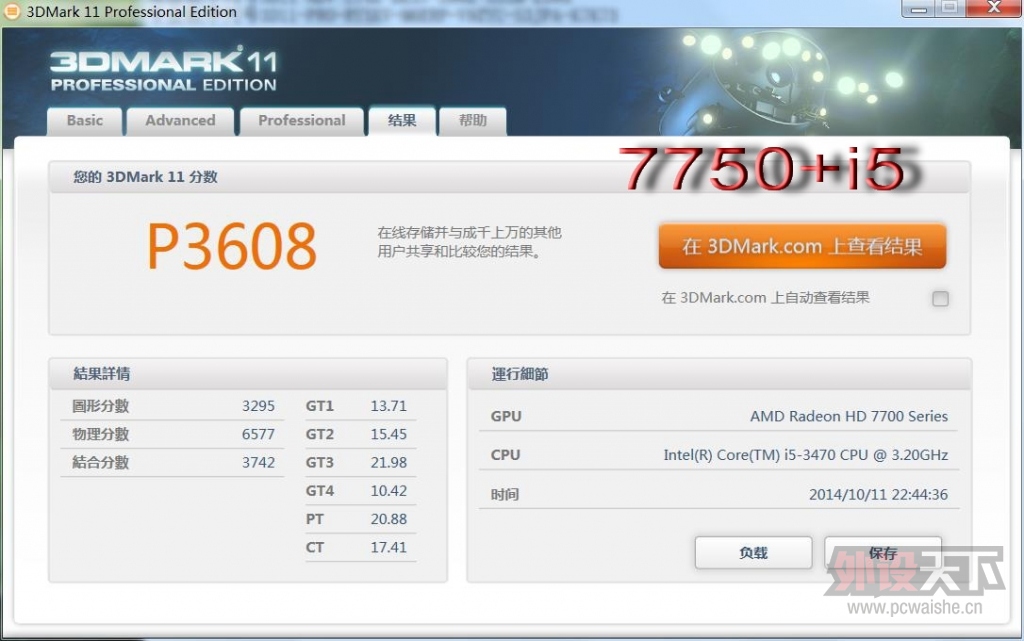Click the timestamp 2014/10/11 22:44:36
The height and width of the screenshot is (641, 1024).
coord(878,494)
